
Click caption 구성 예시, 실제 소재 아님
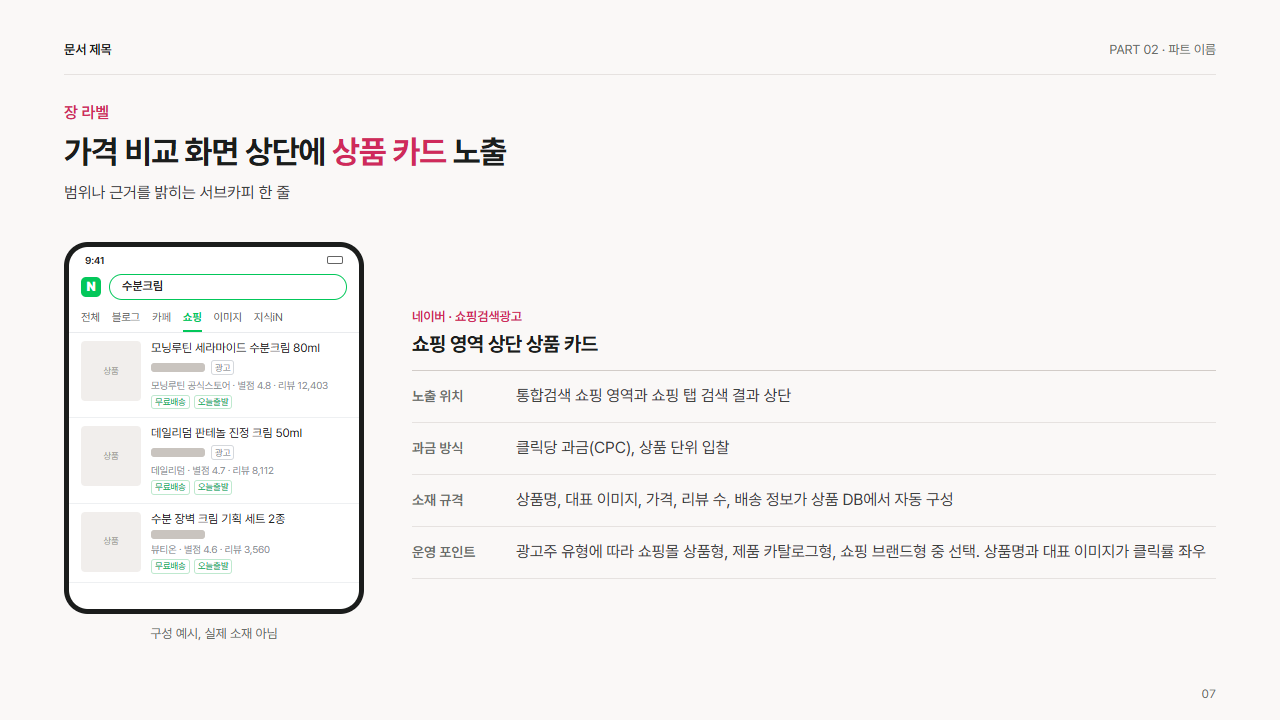[214, 633]
